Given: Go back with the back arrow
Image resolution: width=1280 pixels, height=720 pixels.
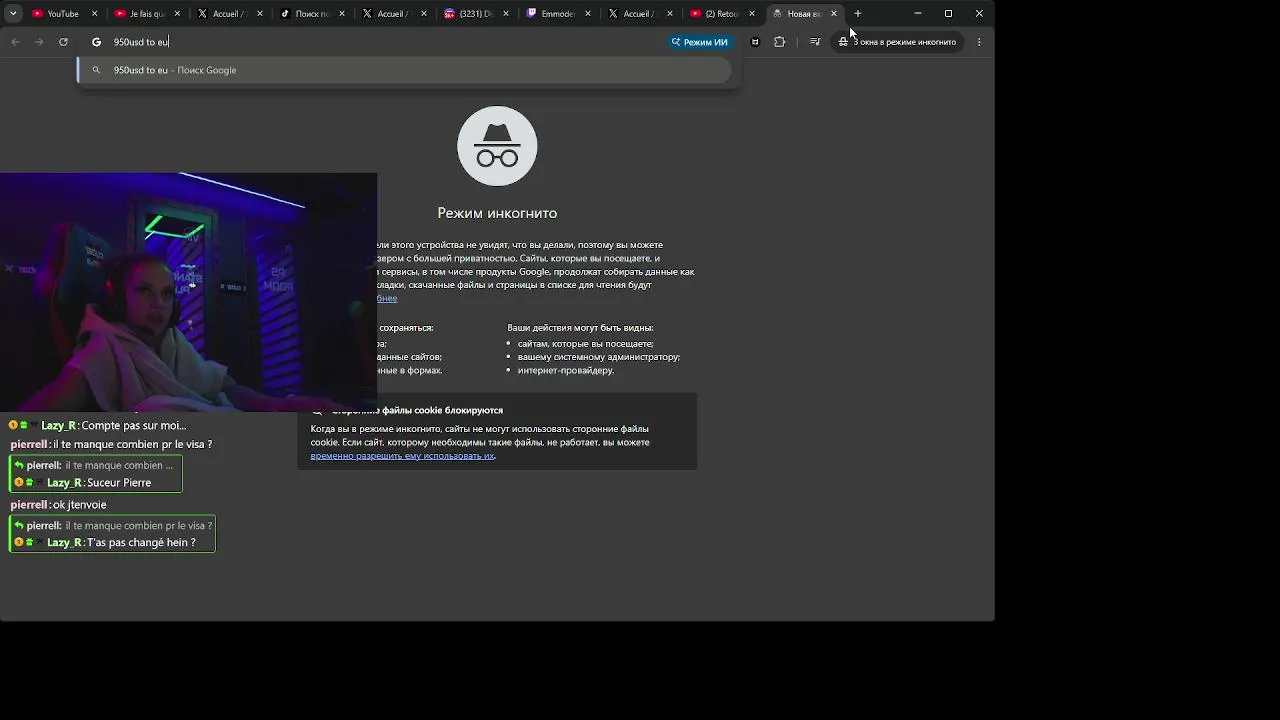Looking at the screenshot, I should (15, 42).
